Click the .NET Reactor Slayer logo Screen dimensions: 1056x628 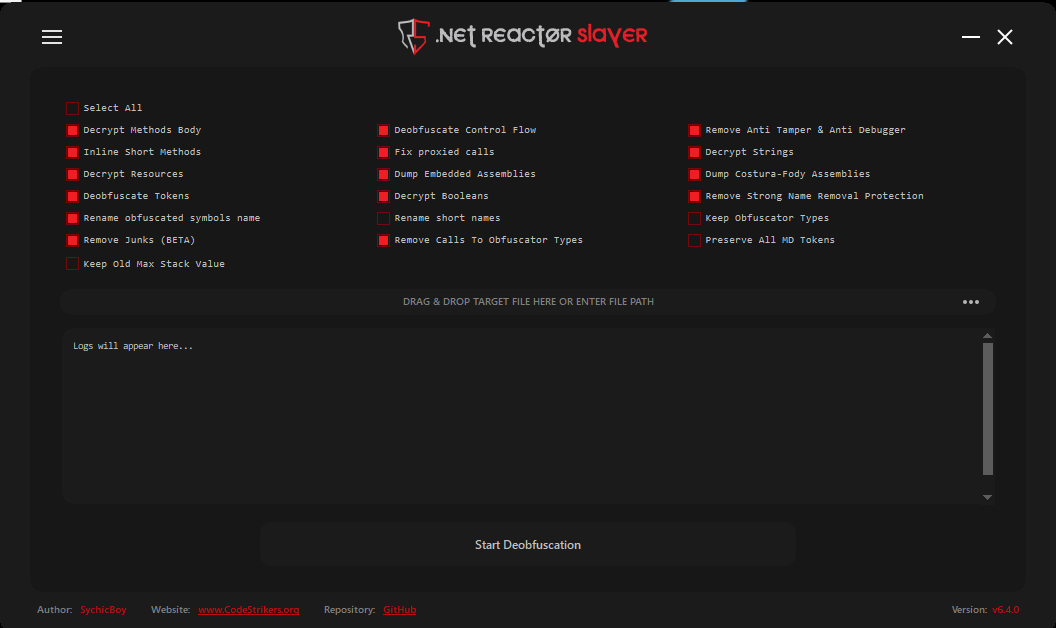(x=523, y=35)
